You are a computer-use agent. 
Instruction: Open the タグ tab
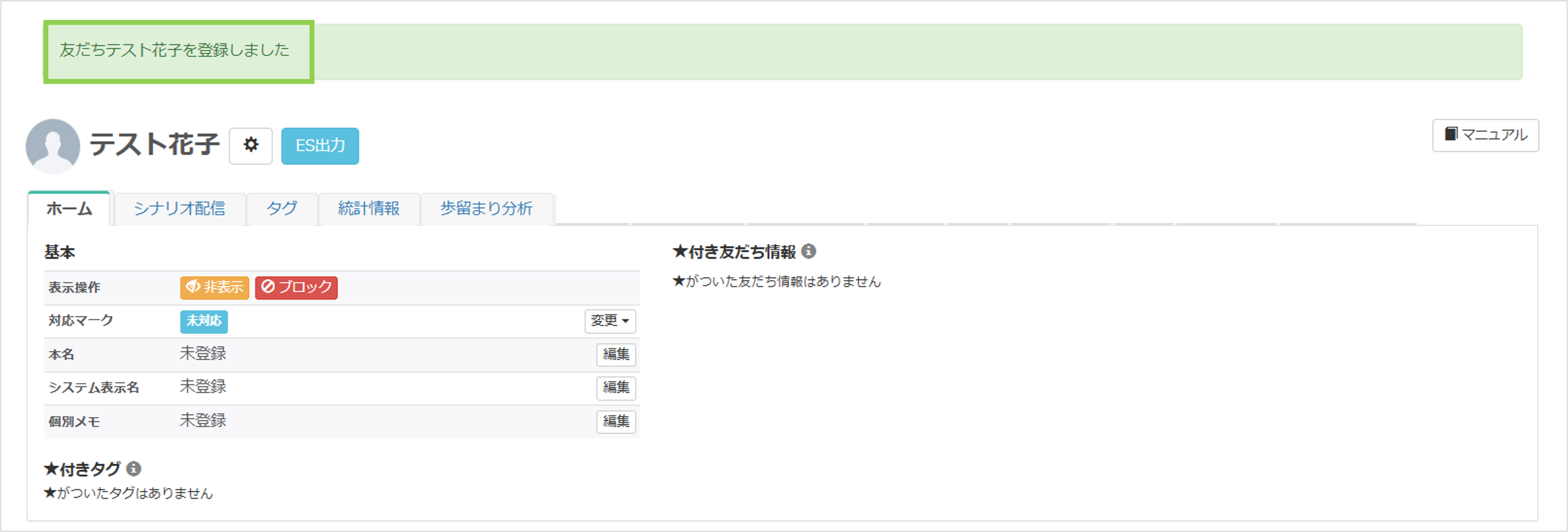[x=282, y=209]
